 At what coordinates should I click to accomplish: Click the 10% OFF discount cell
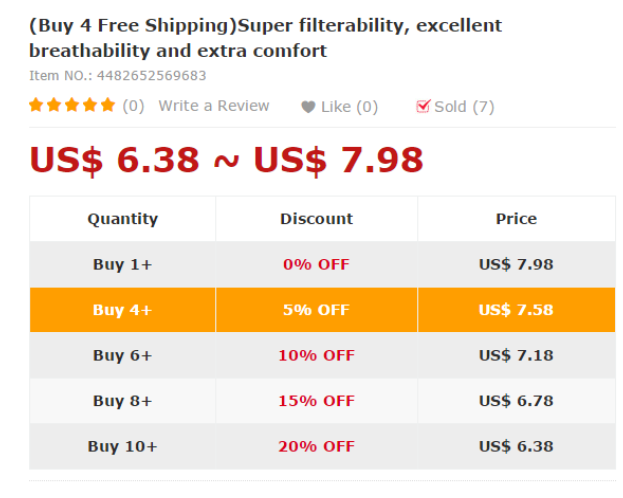tap(316, 356)
